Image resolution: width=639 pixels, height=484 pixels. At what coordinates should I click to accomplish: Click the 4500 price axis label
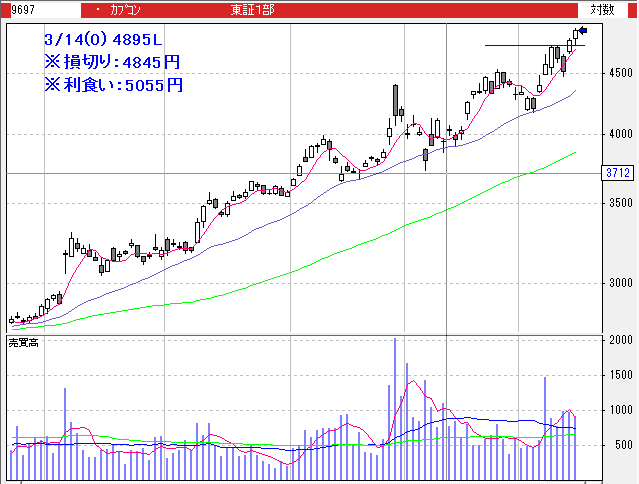619,73
